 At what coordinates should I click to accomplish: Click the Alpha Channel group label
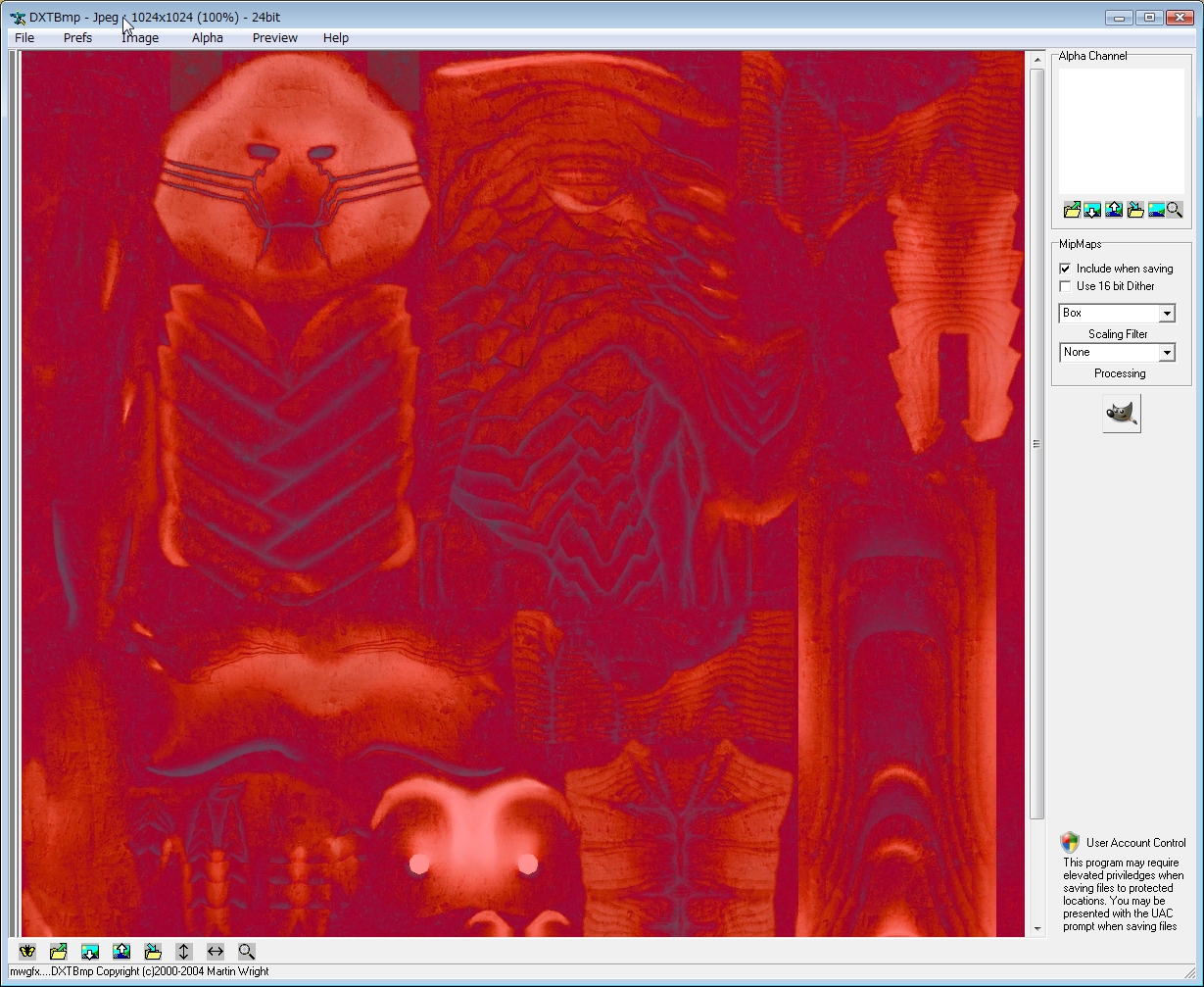tap(1093, 56)
